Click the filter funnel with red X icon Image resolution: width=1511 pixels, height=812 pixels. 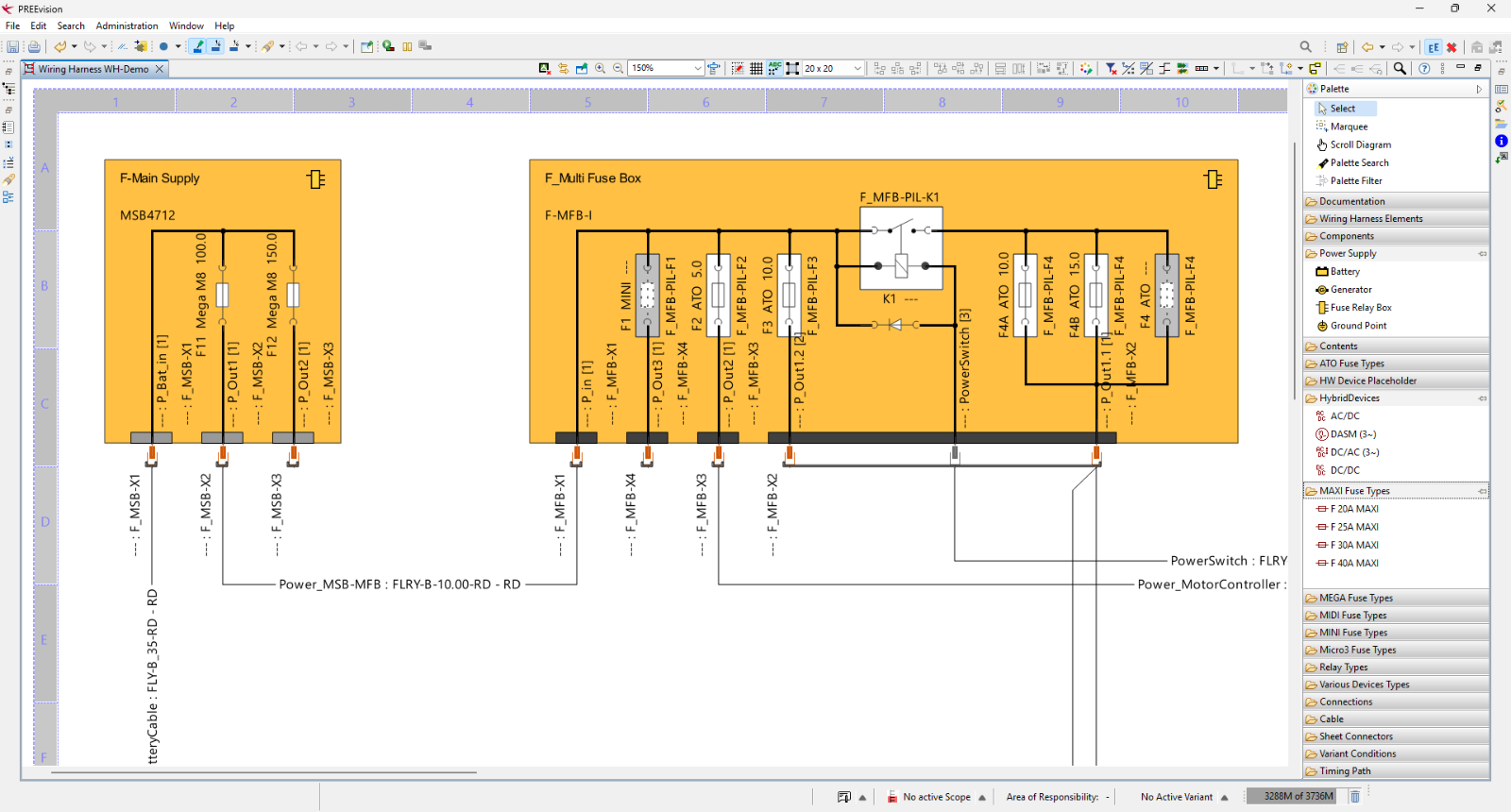[x=1111, y=68]
